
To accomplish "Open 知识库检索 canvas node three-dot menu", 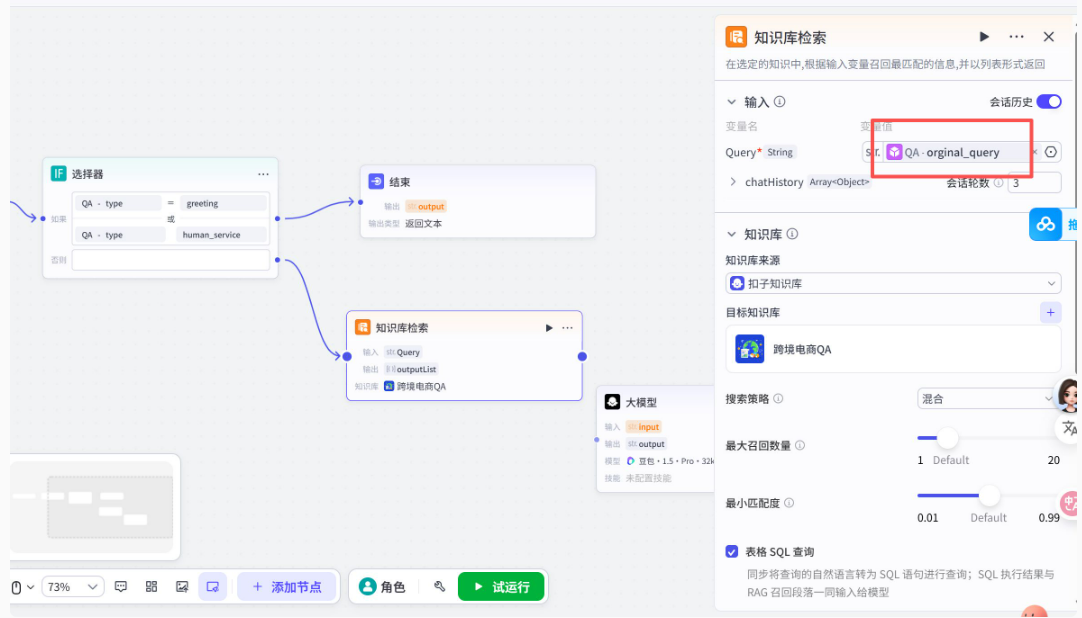I will pyautogui.click(x=567, y=328).
